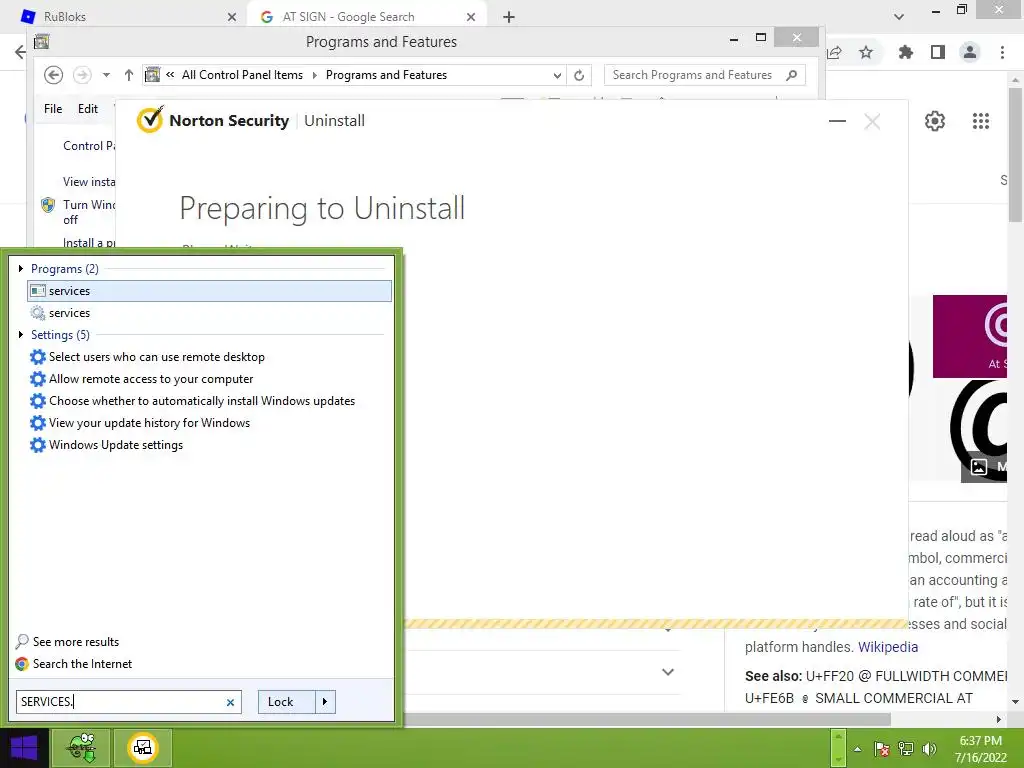The height and width of the screenshot is (768, 1024).
Task: Click Back arrow in Programs and Features
Action: pos(54,75)
